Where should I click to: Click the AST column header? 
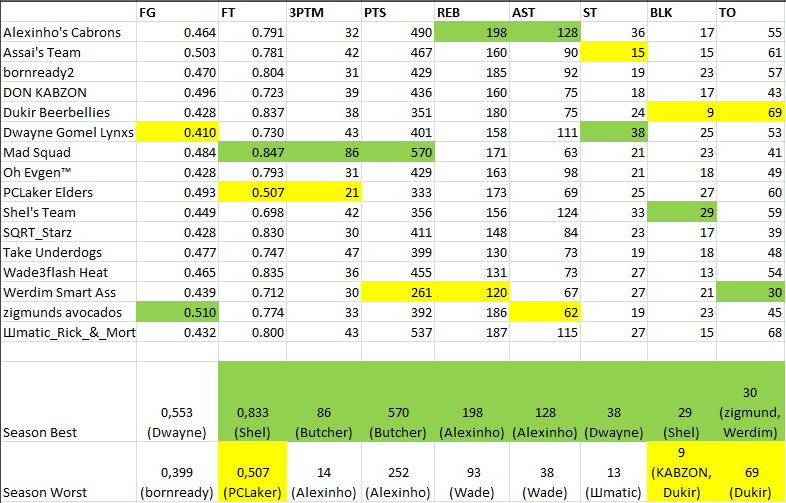coord(545,12)
